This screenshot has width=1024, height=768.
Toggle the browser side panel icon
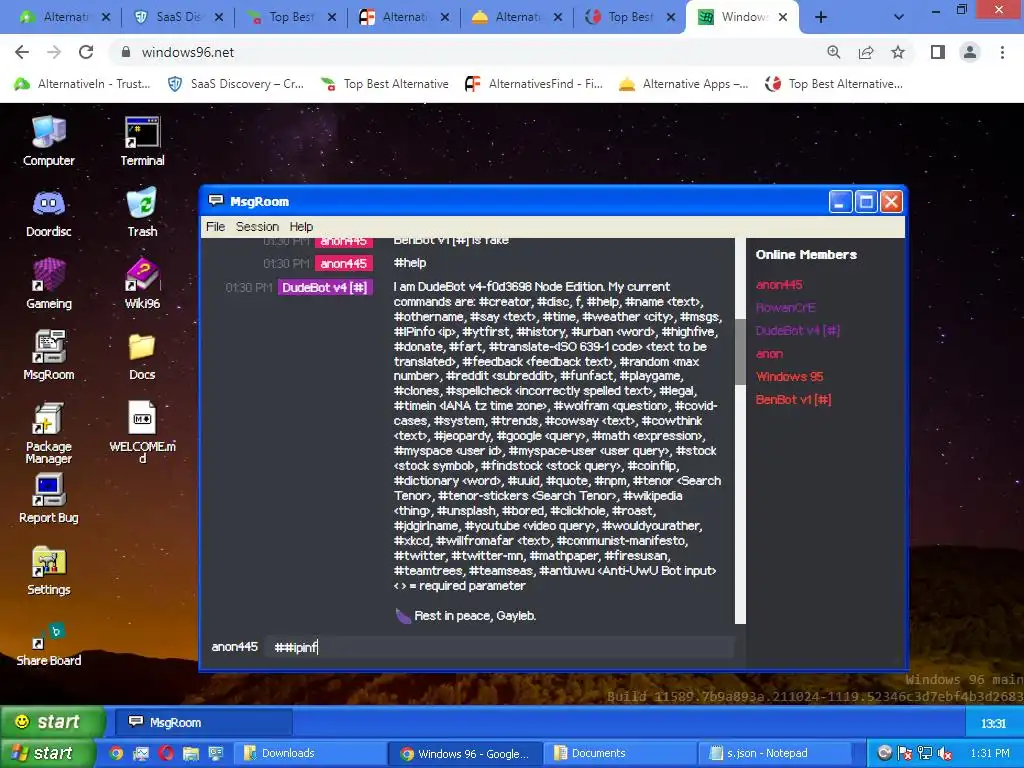pos(938,52)
